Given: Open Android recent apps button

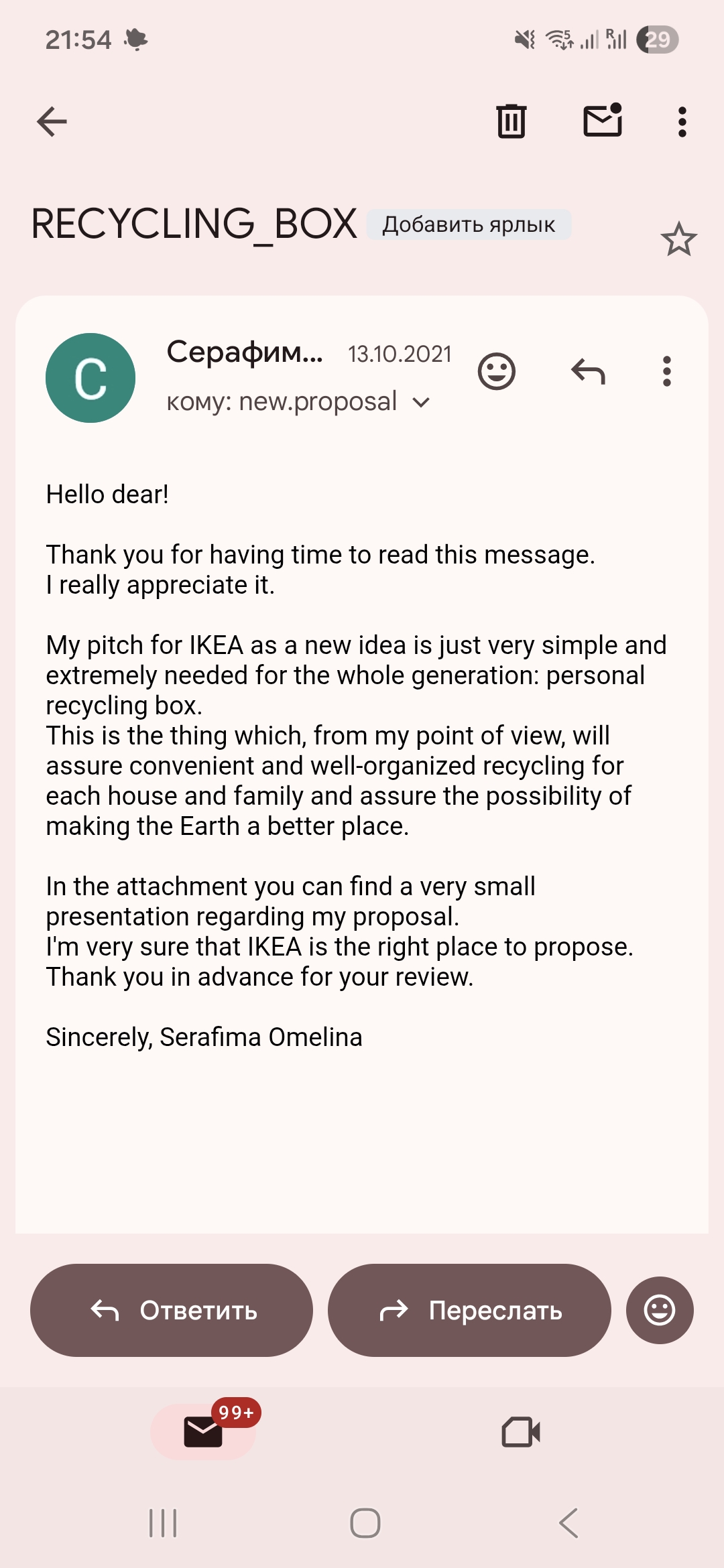Looking at the screenshot, I should pyautogui.click(x=163, y=1523).
